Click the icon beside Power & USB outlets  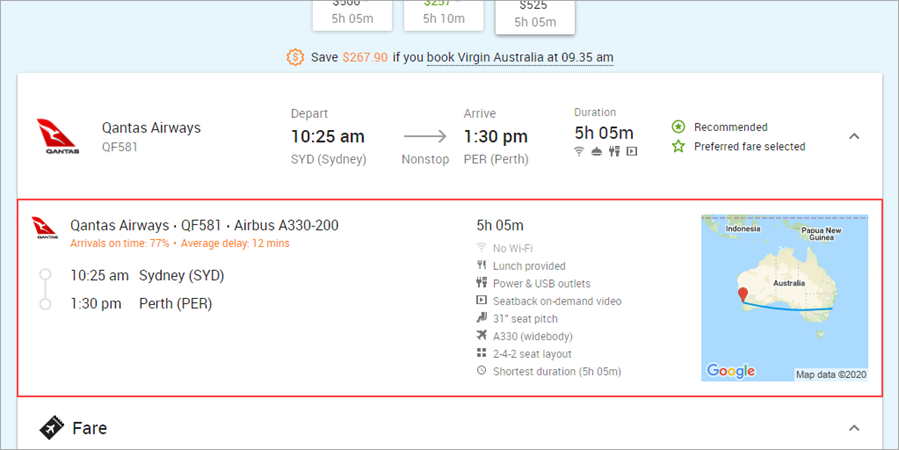click(x=482, y=283)
